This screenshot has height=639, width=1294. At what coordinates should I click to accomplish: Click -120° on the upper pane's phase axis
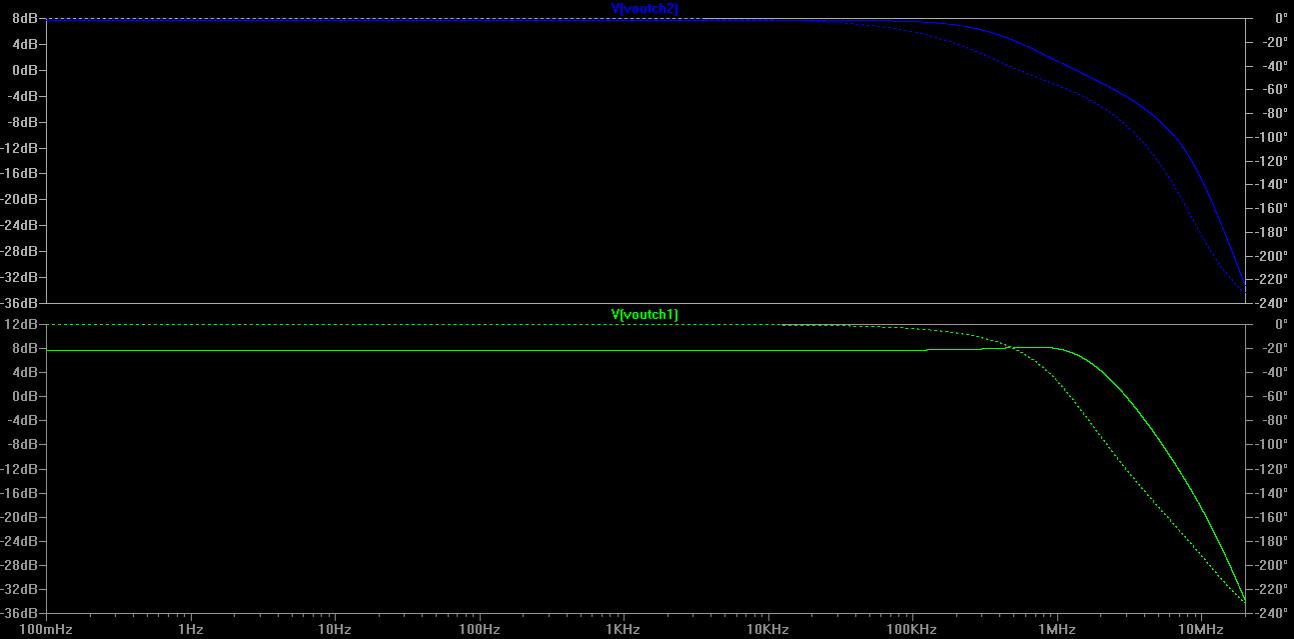[x=1271, y=161]
